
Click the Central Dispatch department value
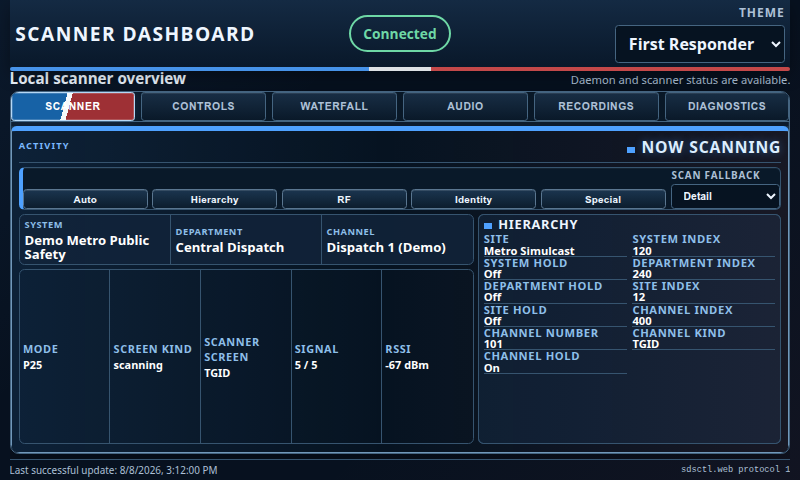pyautogui.click(x=230, y=247)
